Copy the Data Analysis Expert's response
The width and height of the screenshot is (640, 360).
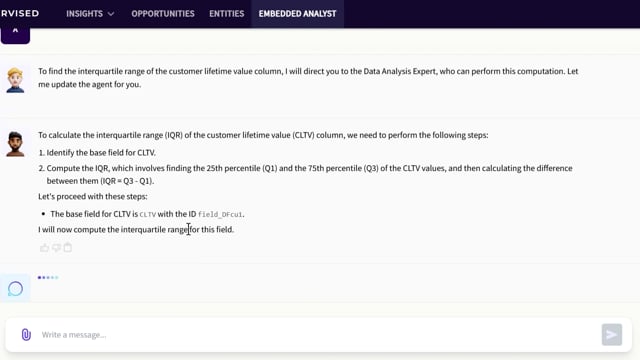[x=68, y=247]
